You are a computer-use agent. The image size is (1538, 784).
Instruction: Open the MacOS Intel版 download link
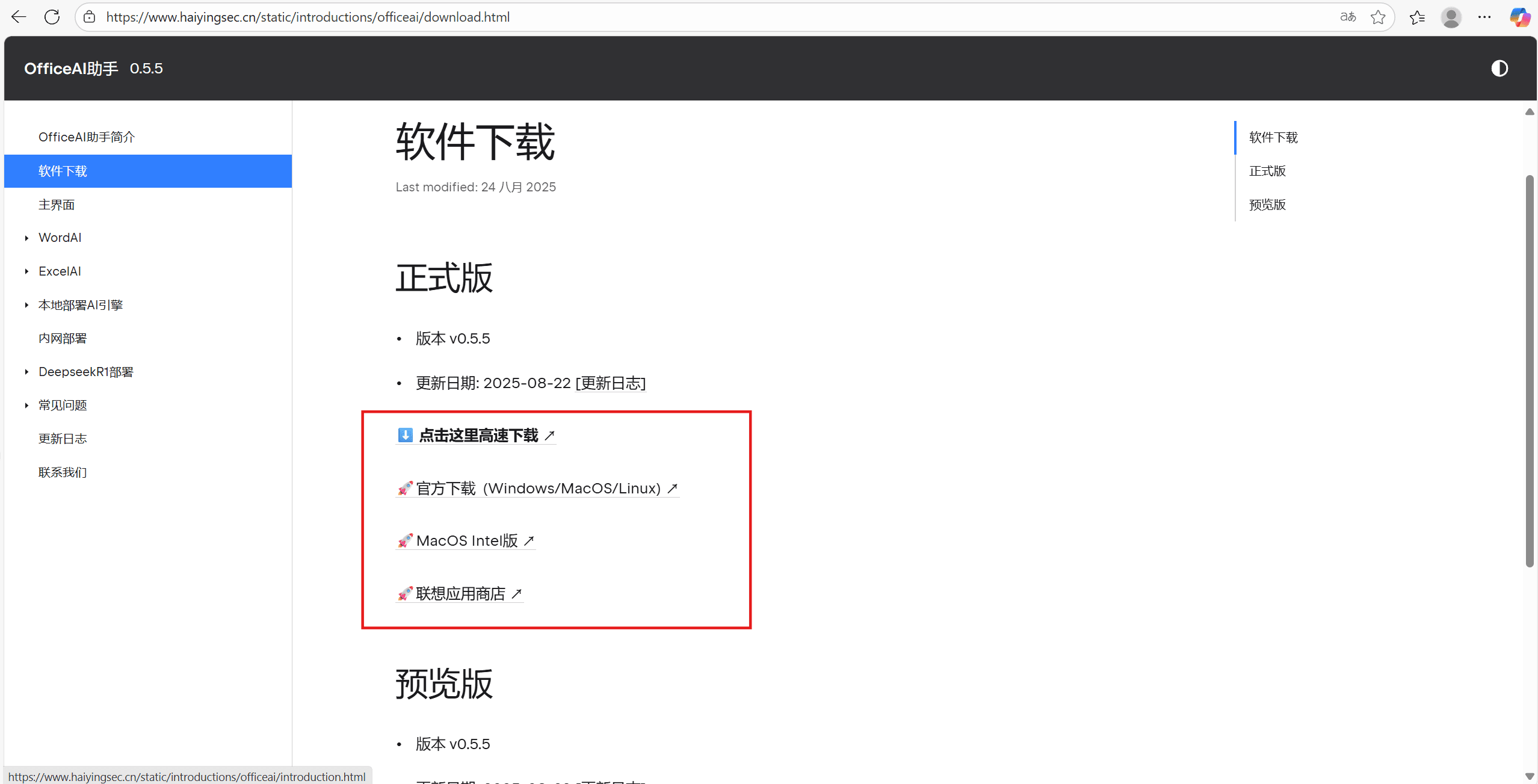[x=466, y=540]
